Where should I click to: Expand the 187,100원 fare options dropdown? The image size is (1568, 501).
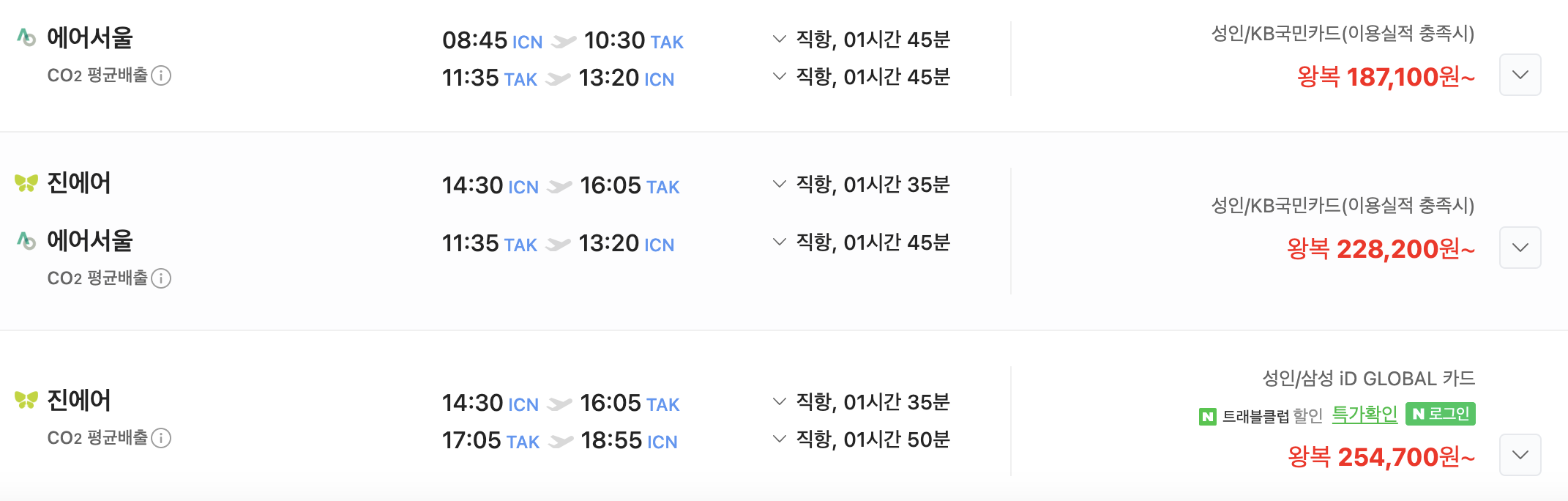[1520, 75]
